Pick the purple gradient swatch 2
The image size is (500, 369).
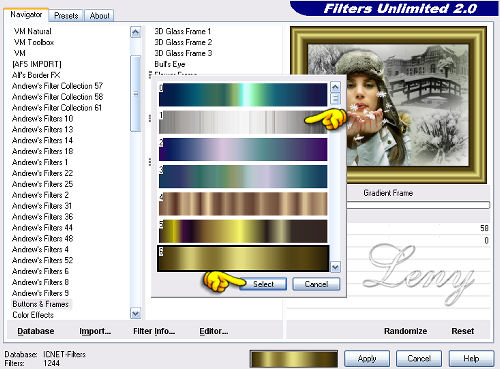[x=243, y=149]
